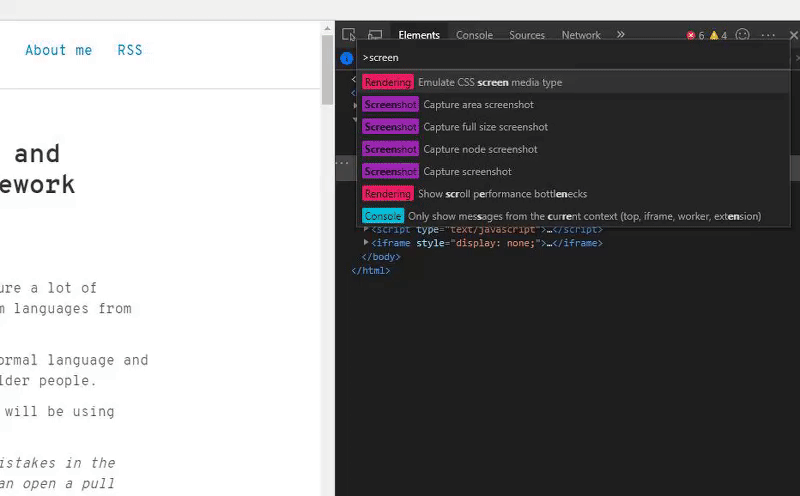800x496 pixels.
Task: Expand the iframe node in DOM tree
Action: pyautogui.click(x=366, y=243)
